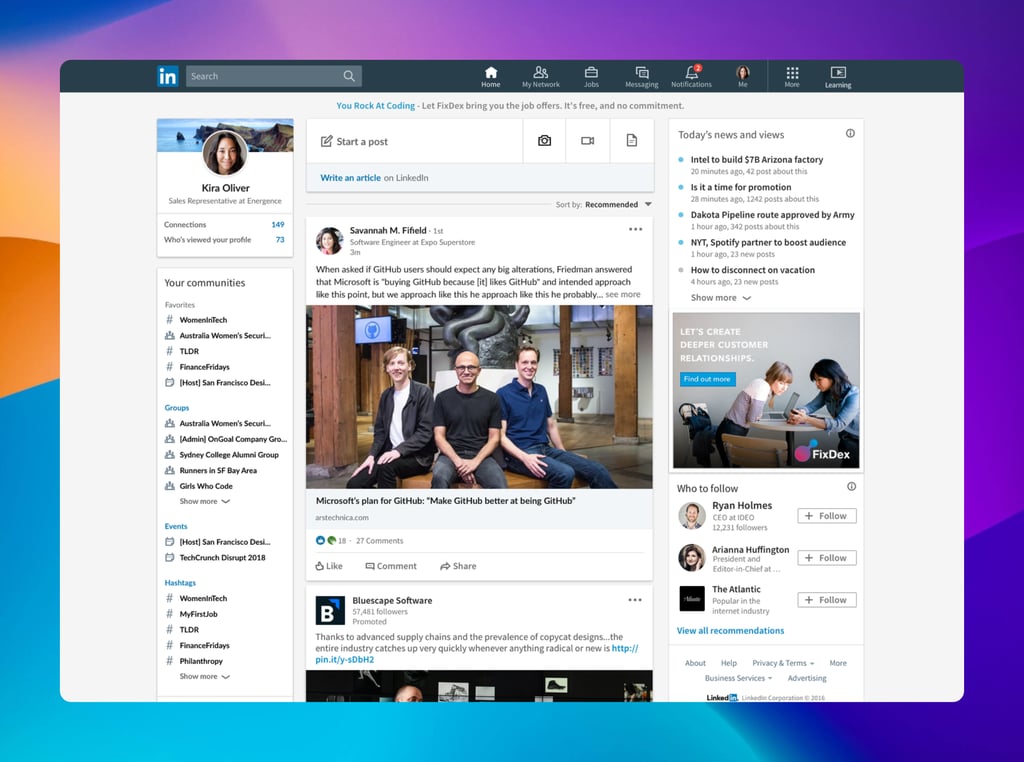Open the pin.it link in Bluescape post
This screenshot has width=1024, height=762.
(x=477, y=654)
